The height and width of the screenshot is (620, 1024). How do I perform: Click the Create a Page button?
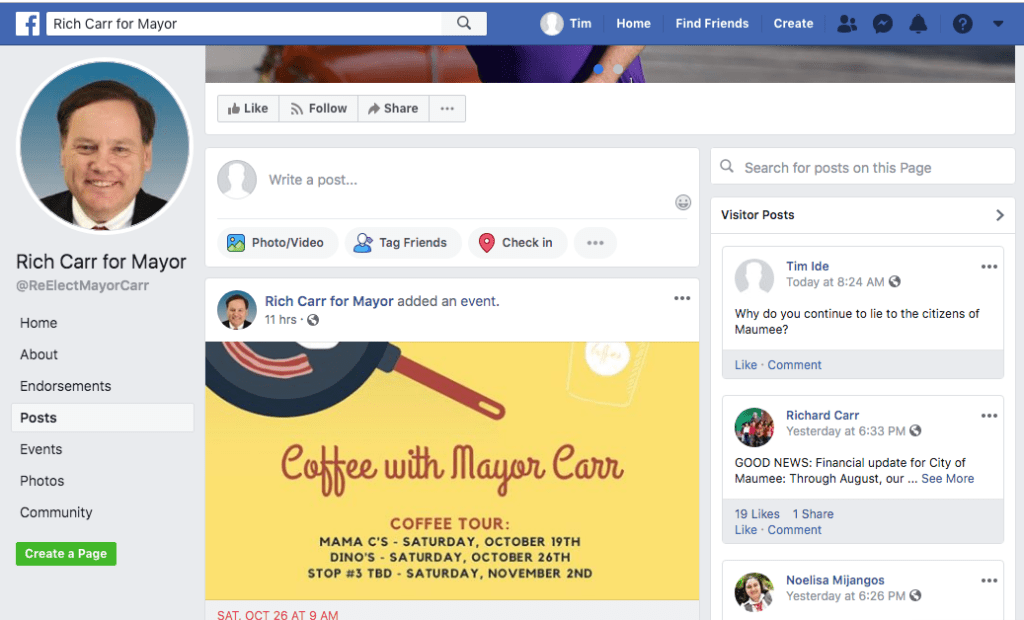pos(66,554)
